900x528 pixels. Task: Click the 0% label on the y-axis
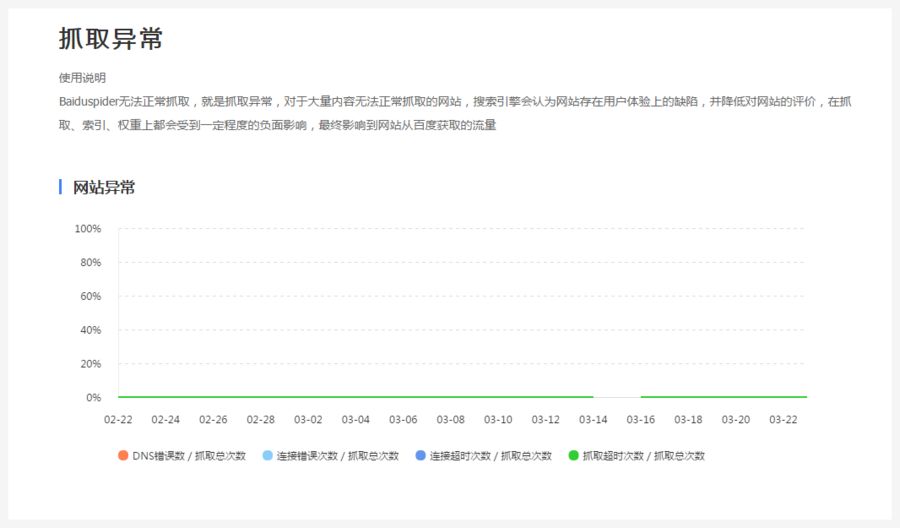(93, 397)
